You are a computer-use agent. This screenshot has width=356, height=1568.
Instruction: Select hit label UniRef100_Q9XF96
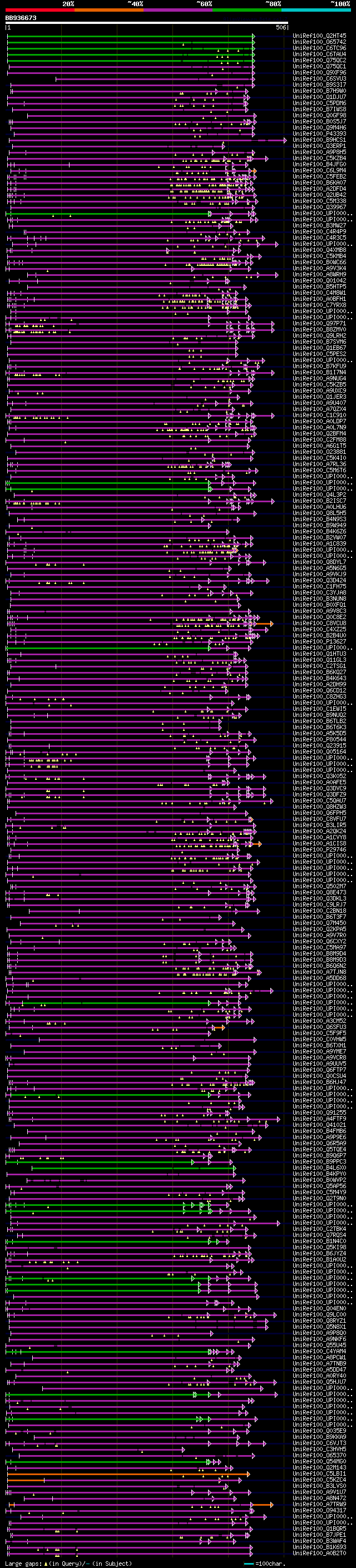coord(319,72)
